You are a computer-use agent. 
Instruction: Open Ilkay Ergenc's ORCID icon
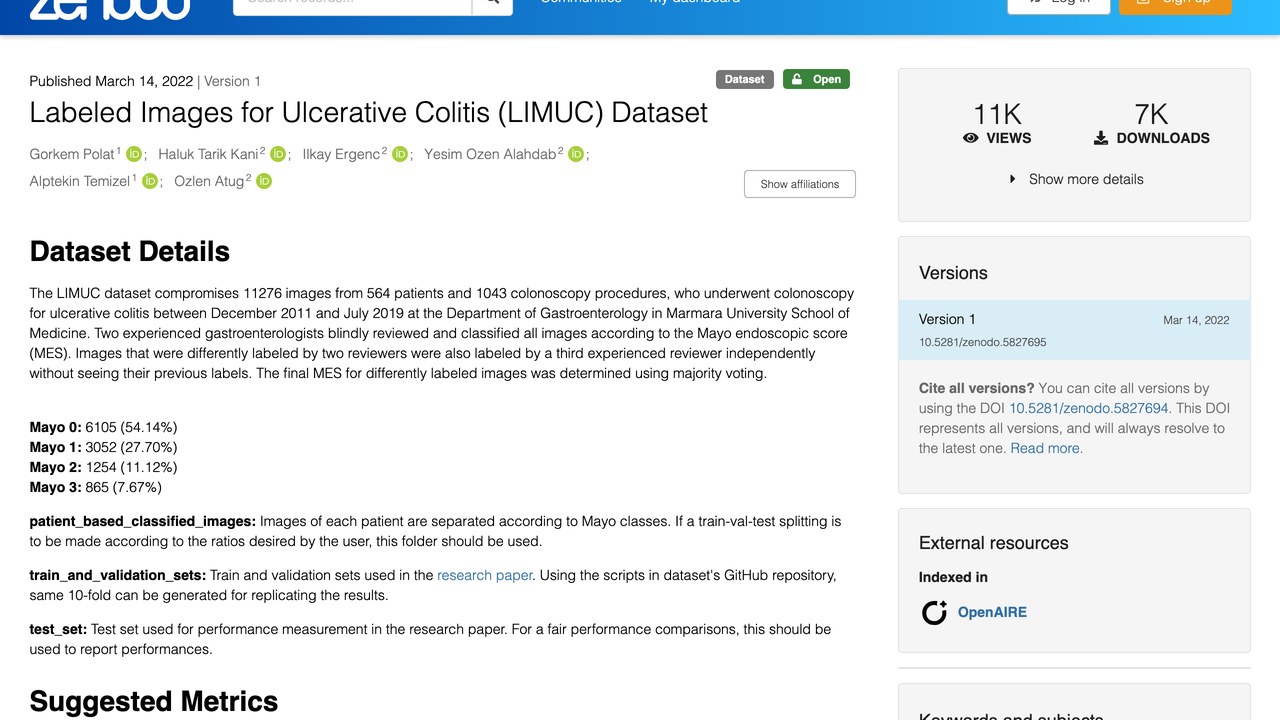pyautogui.click(x=400, y=154)
